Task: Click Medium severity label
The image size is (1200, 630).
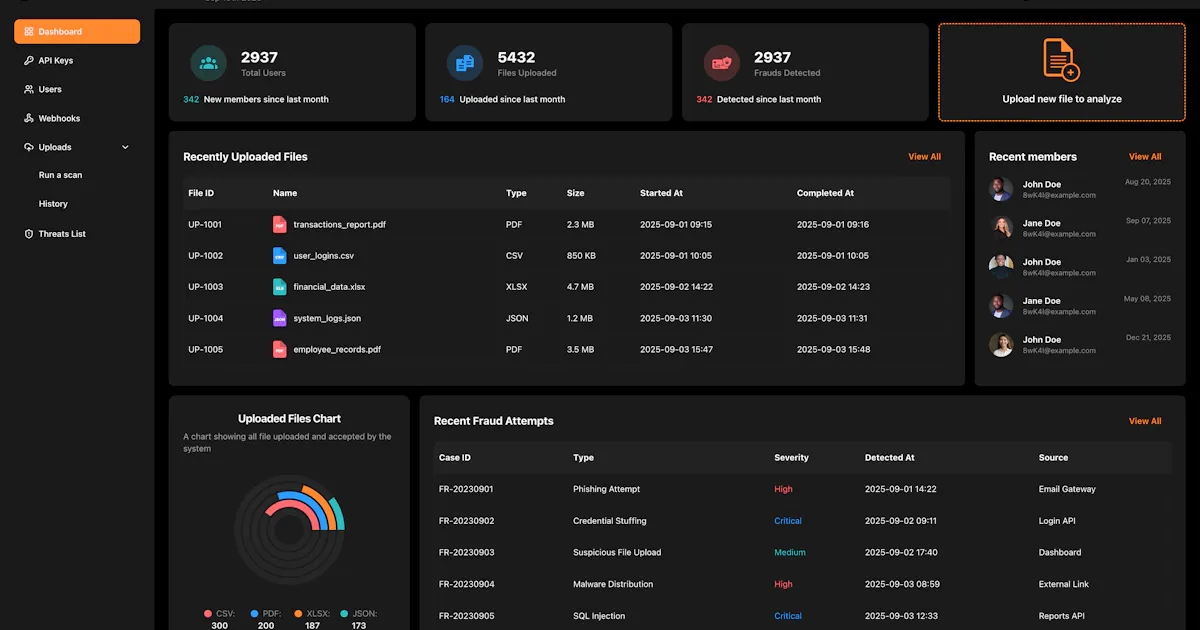Action: coord(790,552)
